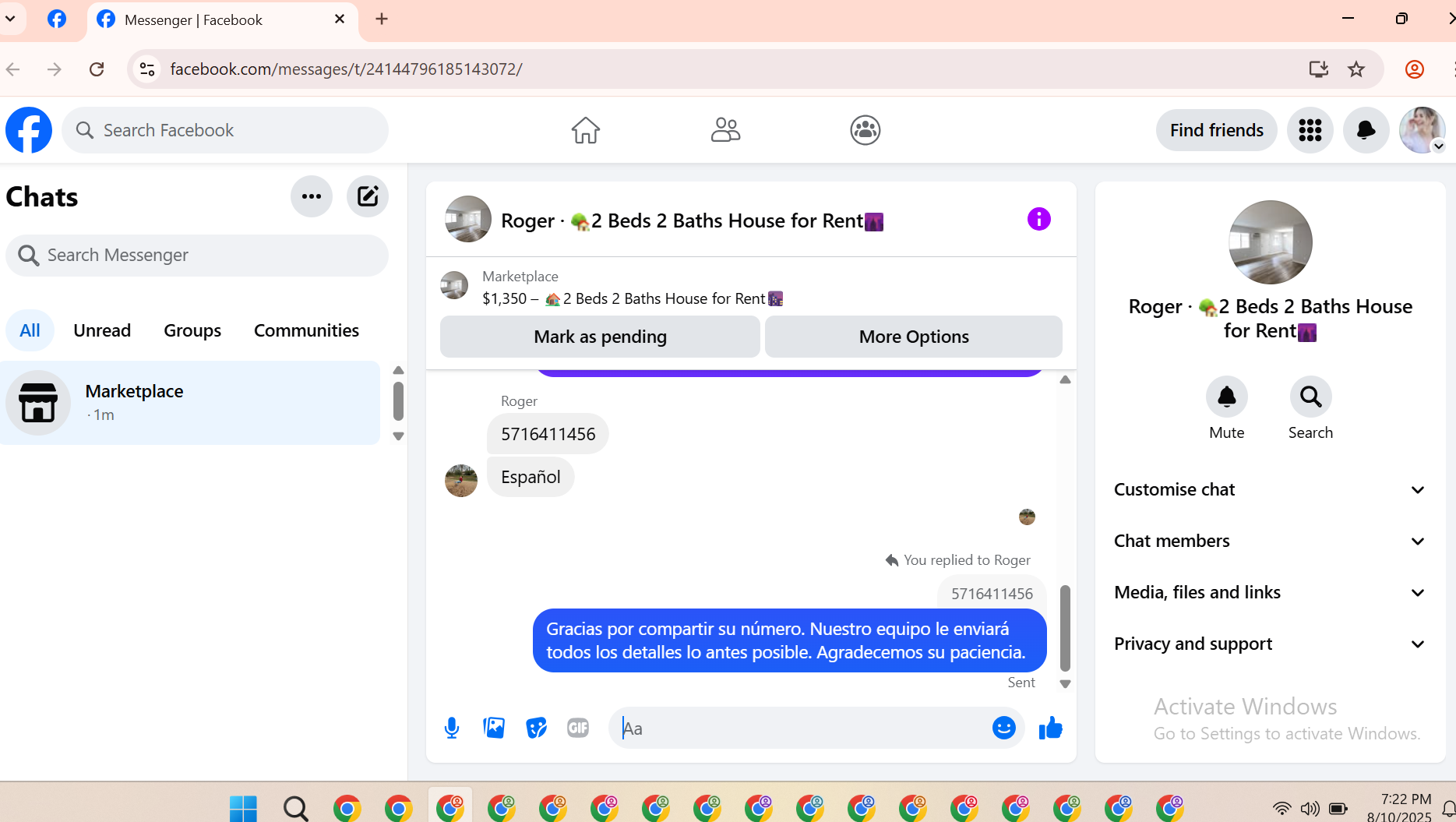Attach a file with the photo icon
This screenshot has width=1456, height=822.
coord(494,728)
